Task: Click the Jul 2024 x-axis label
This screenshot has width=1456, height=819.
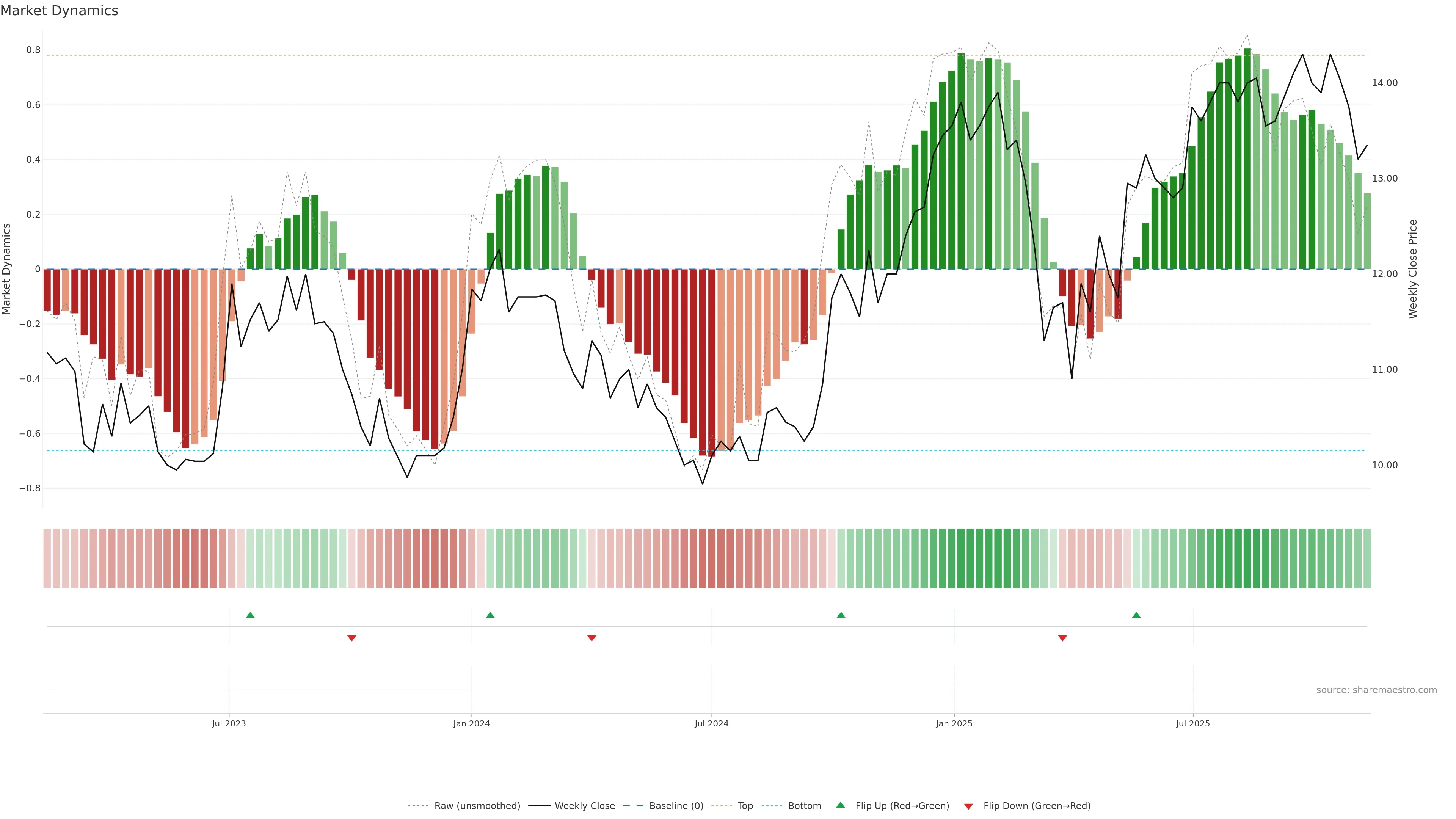Action: point(712,723)
